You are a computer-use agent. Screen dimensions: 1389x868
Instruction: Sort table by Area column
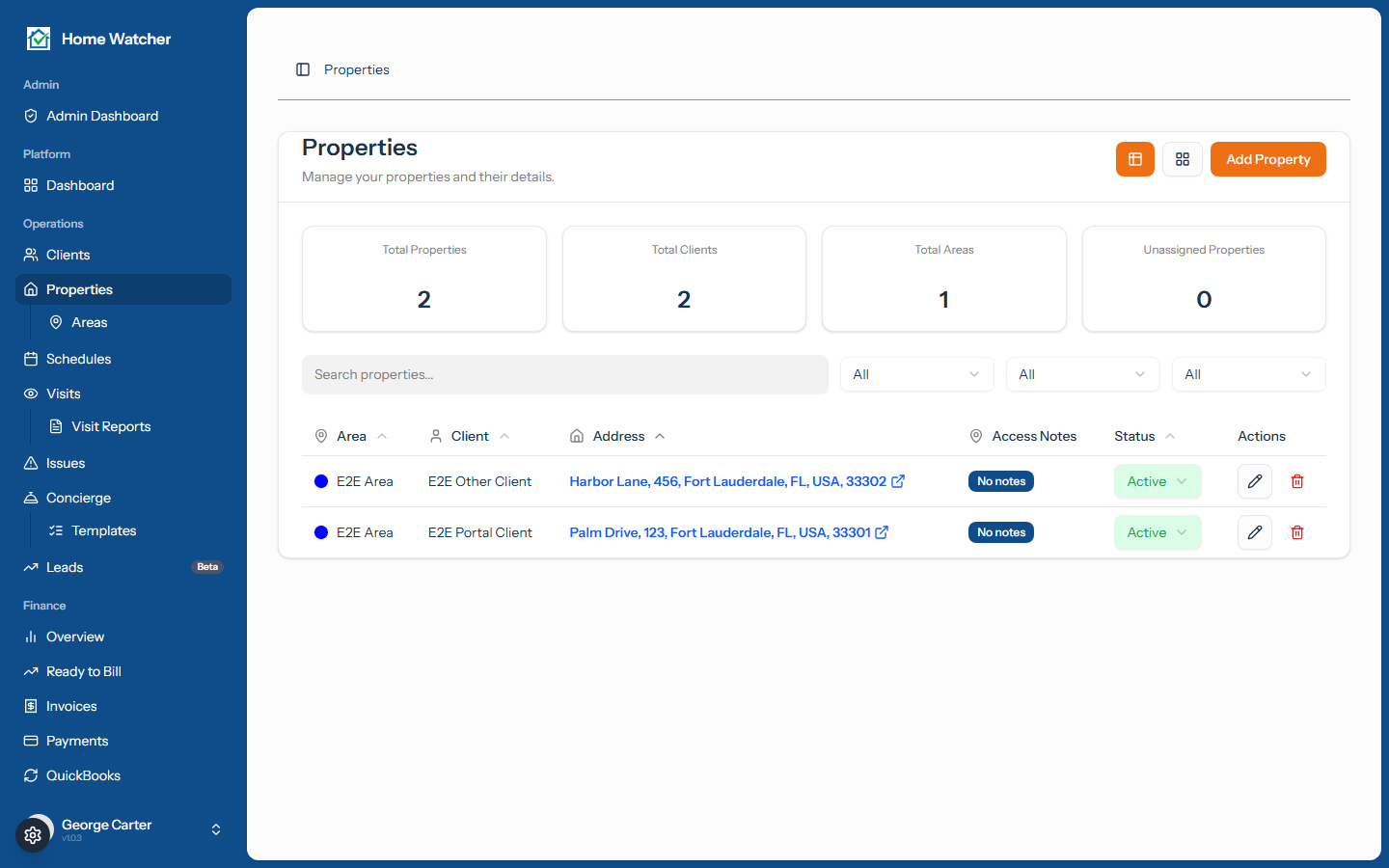pyautogui.click(x=351, y=436)
